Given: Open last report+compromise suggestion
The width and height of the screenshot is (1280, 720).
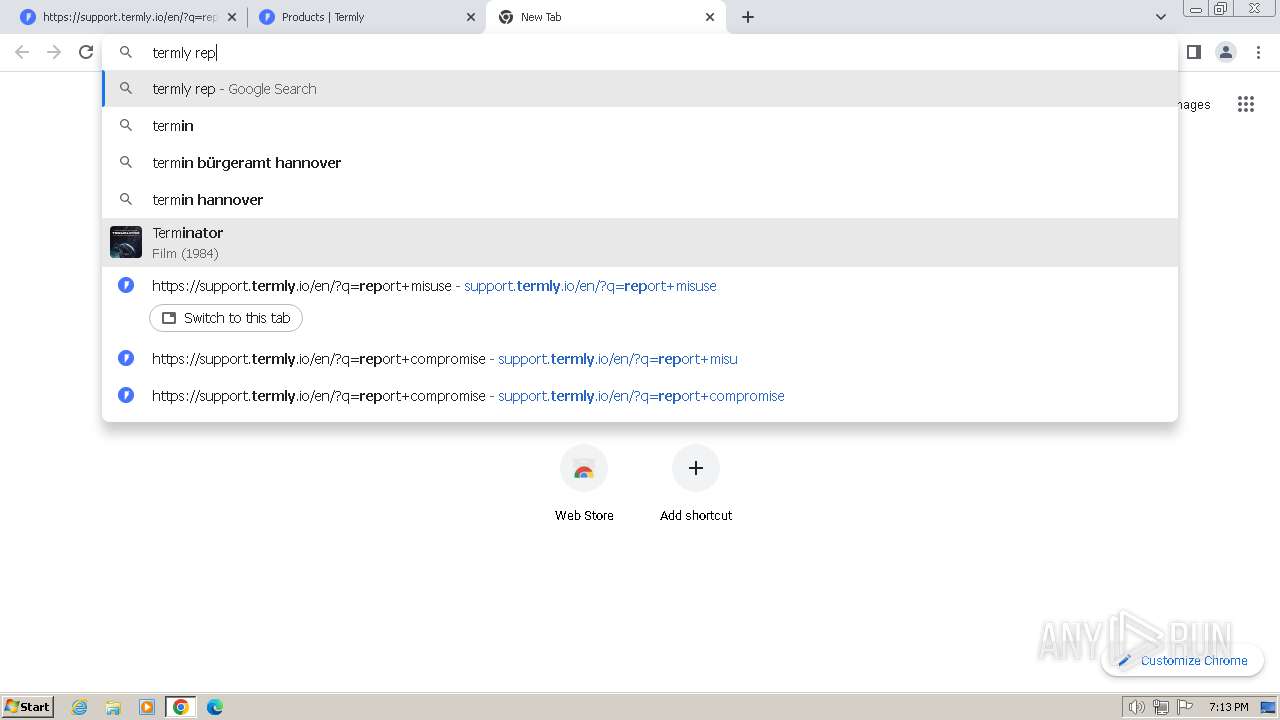Looking at the screenshot, I should [x=640, y=396].
